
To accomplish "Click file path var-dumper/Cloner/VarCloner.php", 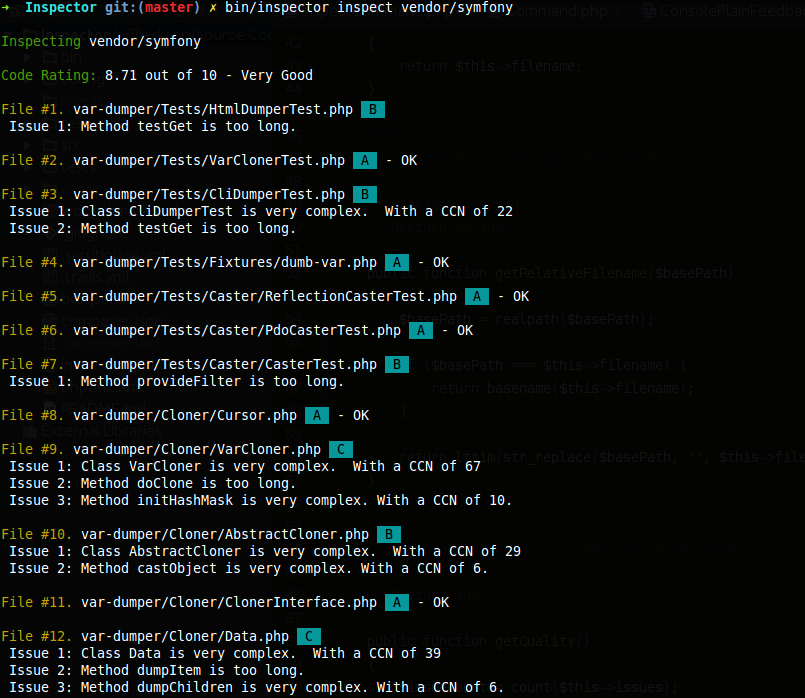I will [x=197, y=449].
